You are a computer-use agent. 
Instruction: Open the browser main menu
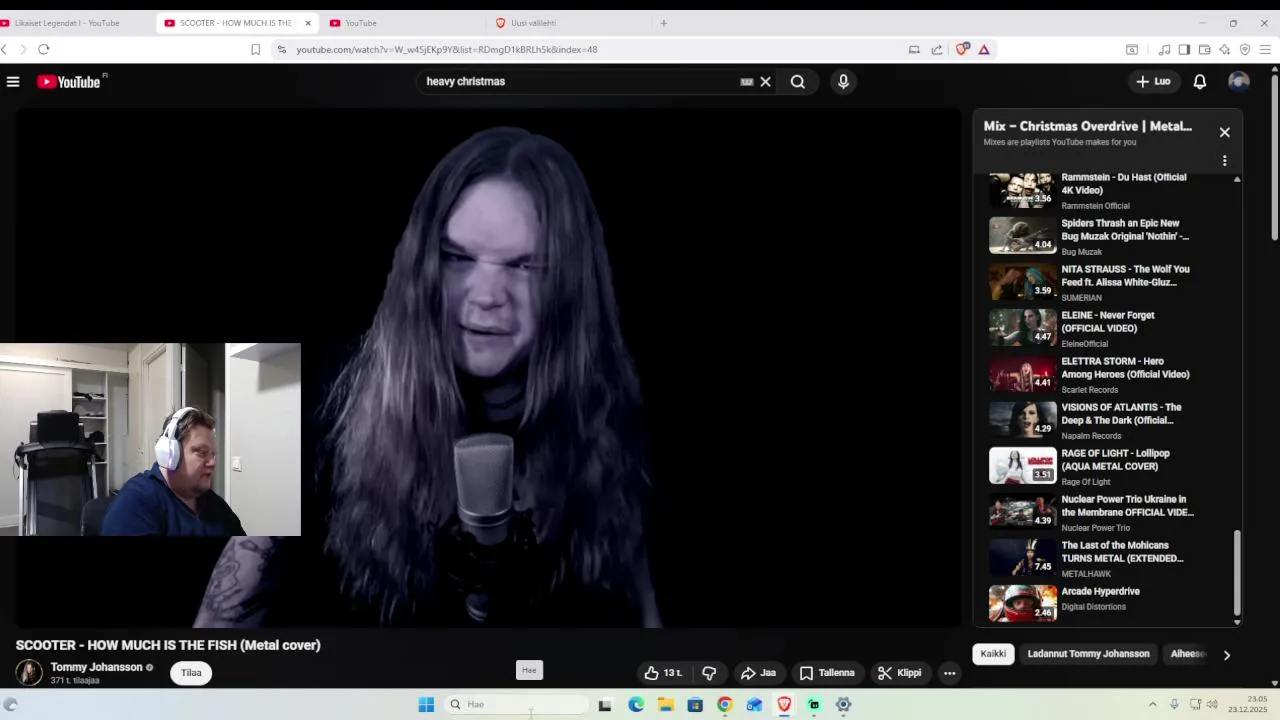(x=1265, y=49)
